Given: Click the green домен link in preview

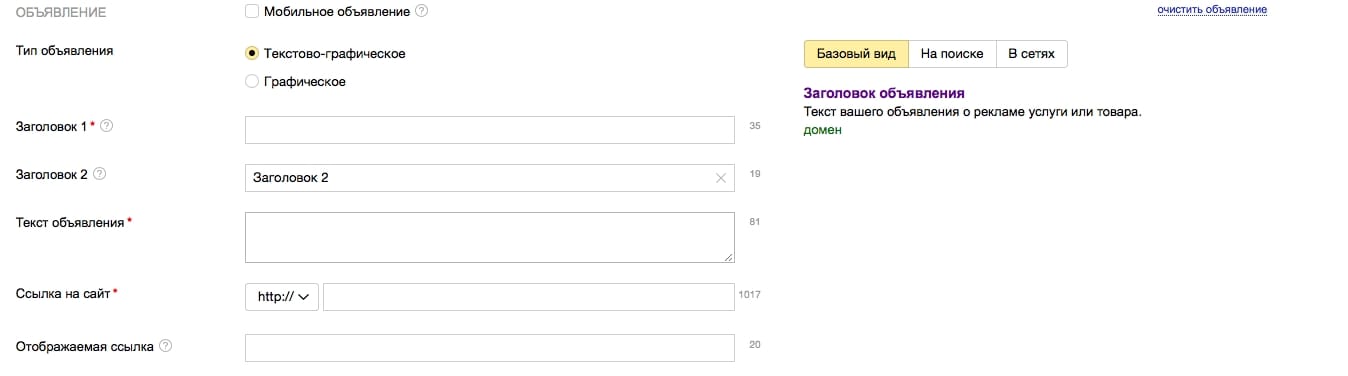Looking at the screenshot, I should [823, 130].
